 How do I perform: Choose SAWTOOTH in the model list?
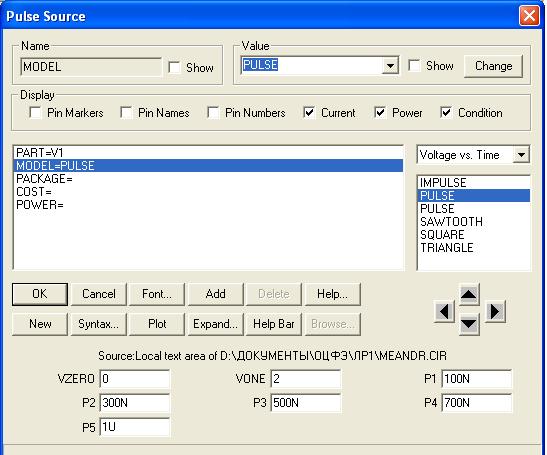click(x=473, y=222)
